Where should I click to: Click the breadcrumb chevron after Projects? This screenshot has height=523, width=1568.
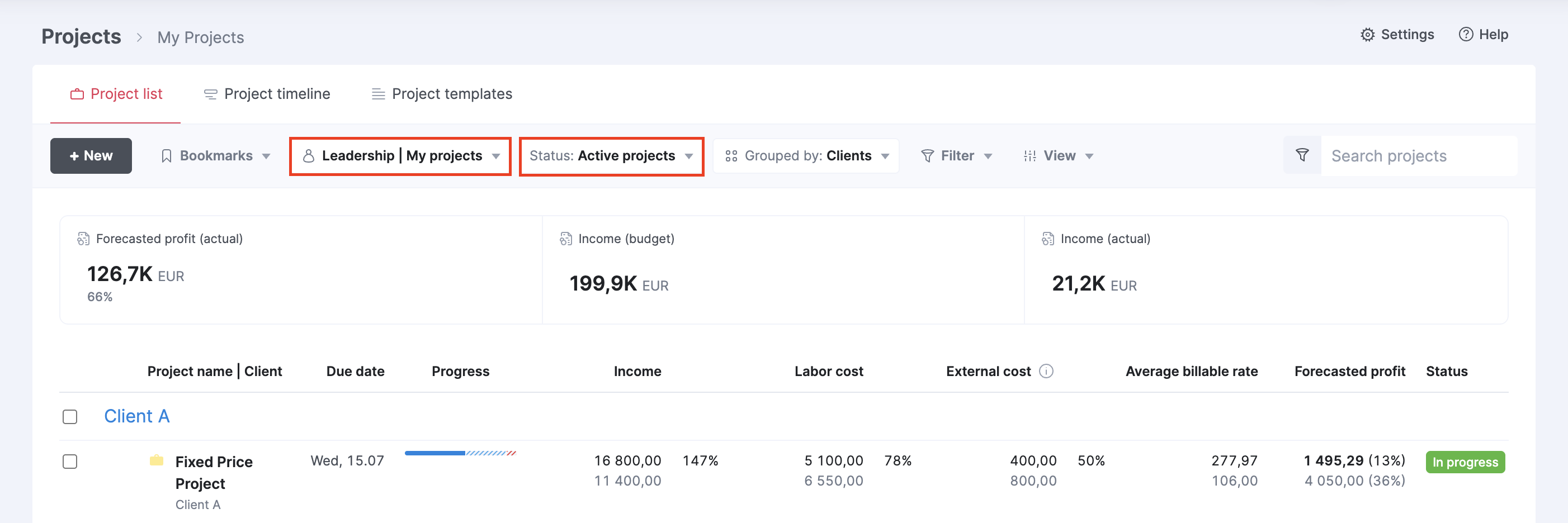[x=139, y=37]
